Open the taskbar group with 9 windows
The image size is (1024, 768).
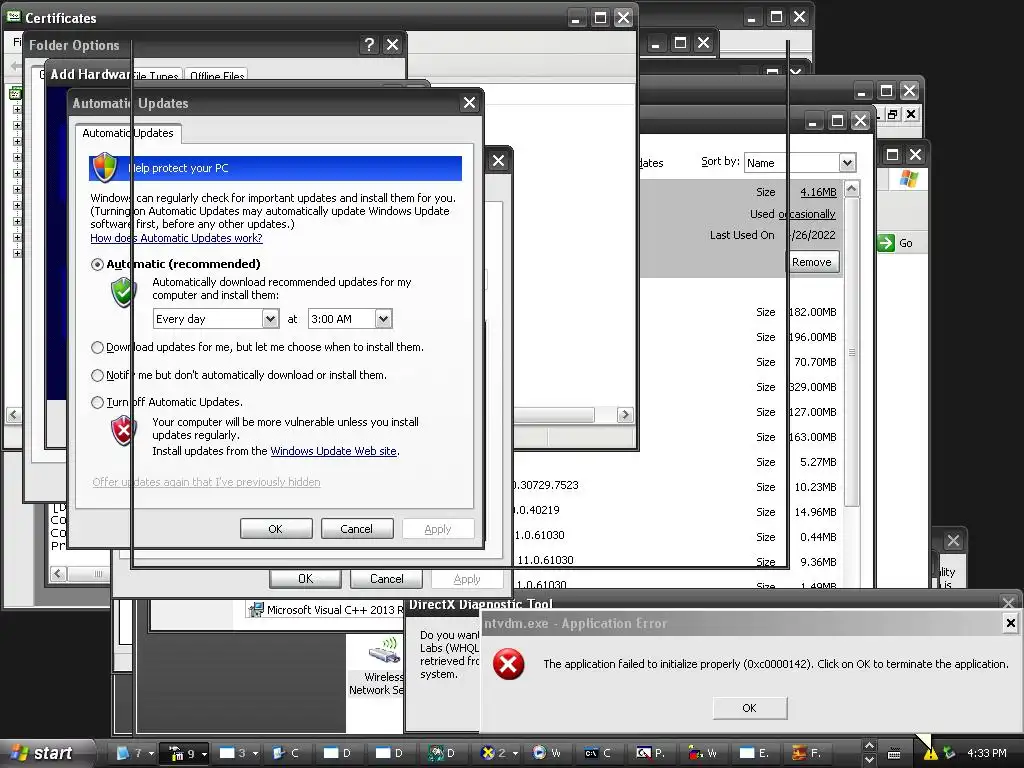pos(185,753)
